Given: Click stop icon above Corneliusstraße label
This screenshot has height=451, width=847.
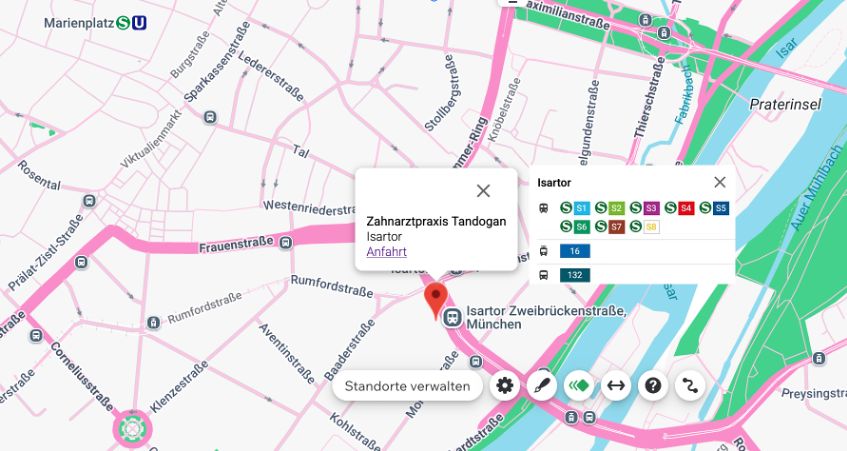Looking at the screenshot, I should (36, 336).
